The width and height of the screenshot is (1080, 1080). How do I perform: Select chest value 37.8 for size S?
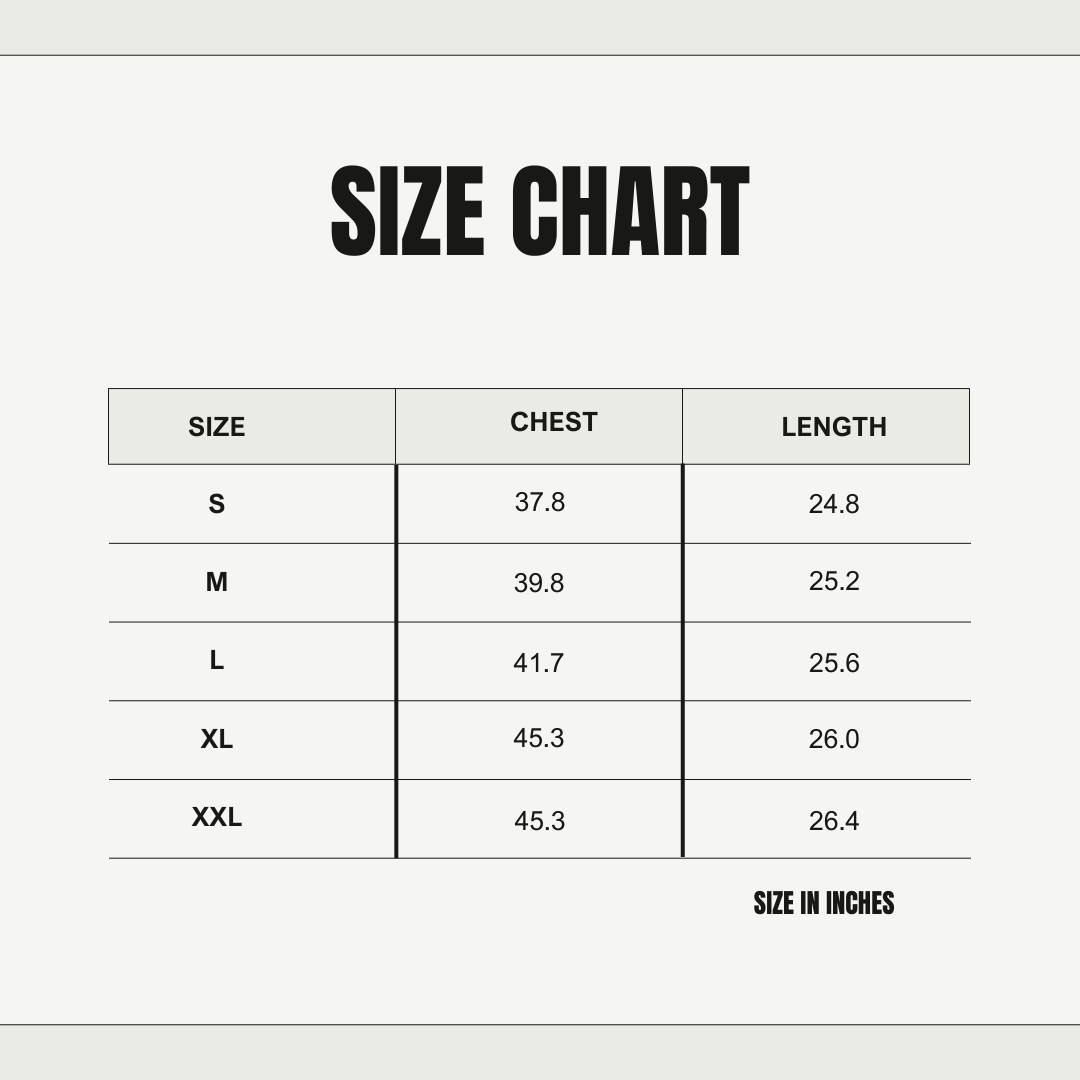point(540,502)
